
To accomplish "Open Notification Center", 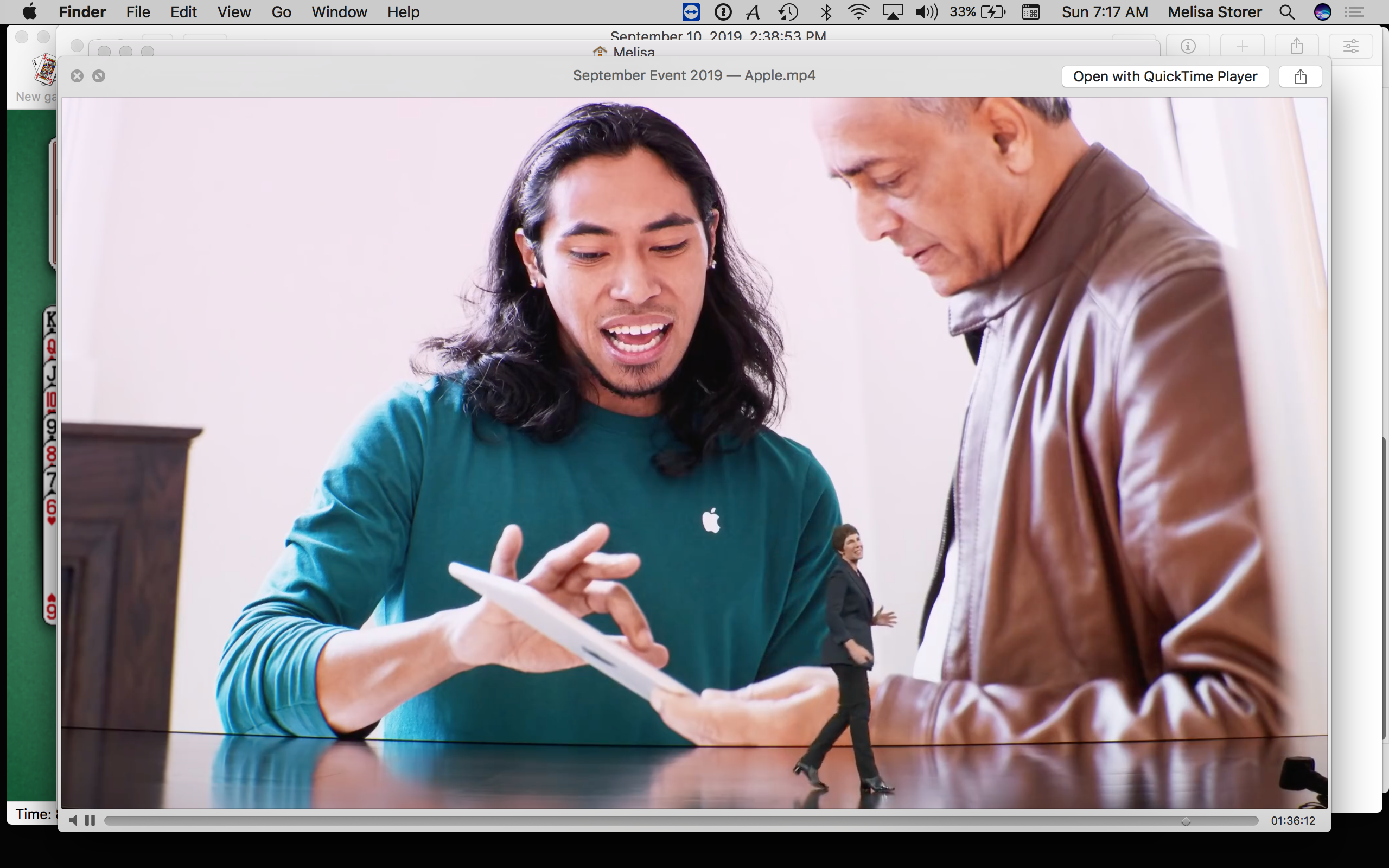I will click(1355, 12).
